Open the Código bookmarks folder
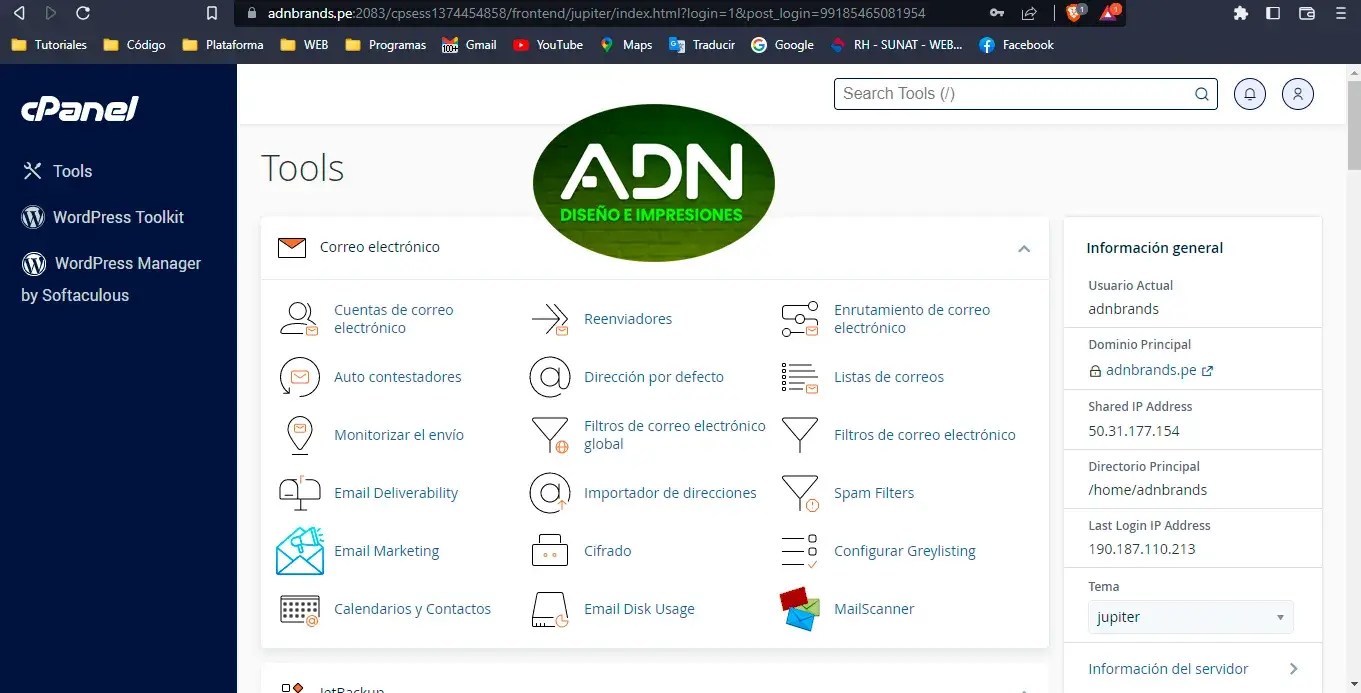Viewport: 1361px width, 693px height. [134, 45]
